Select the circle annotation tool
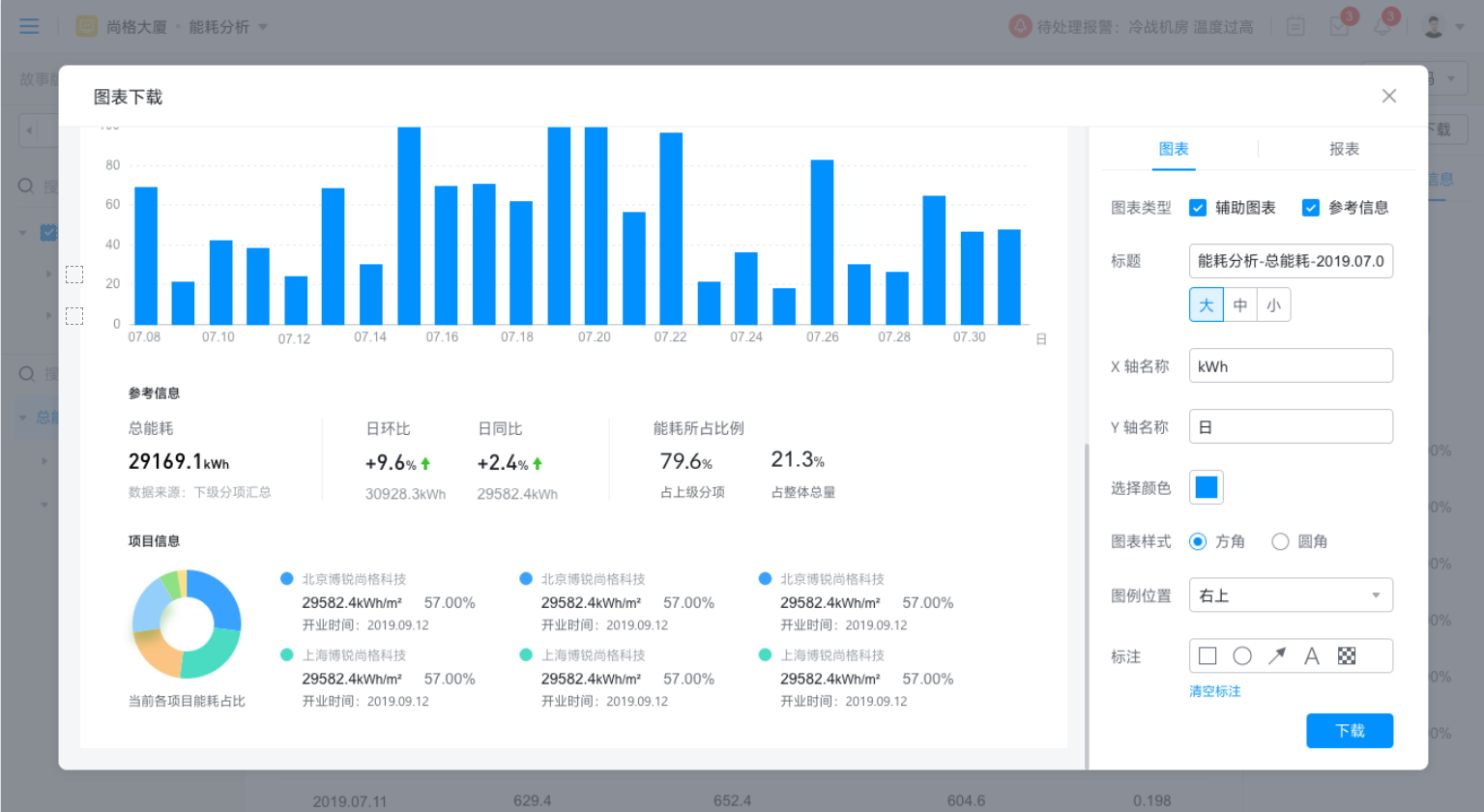The width and height of the screenshot is (1484, 812). (1242, 656)
